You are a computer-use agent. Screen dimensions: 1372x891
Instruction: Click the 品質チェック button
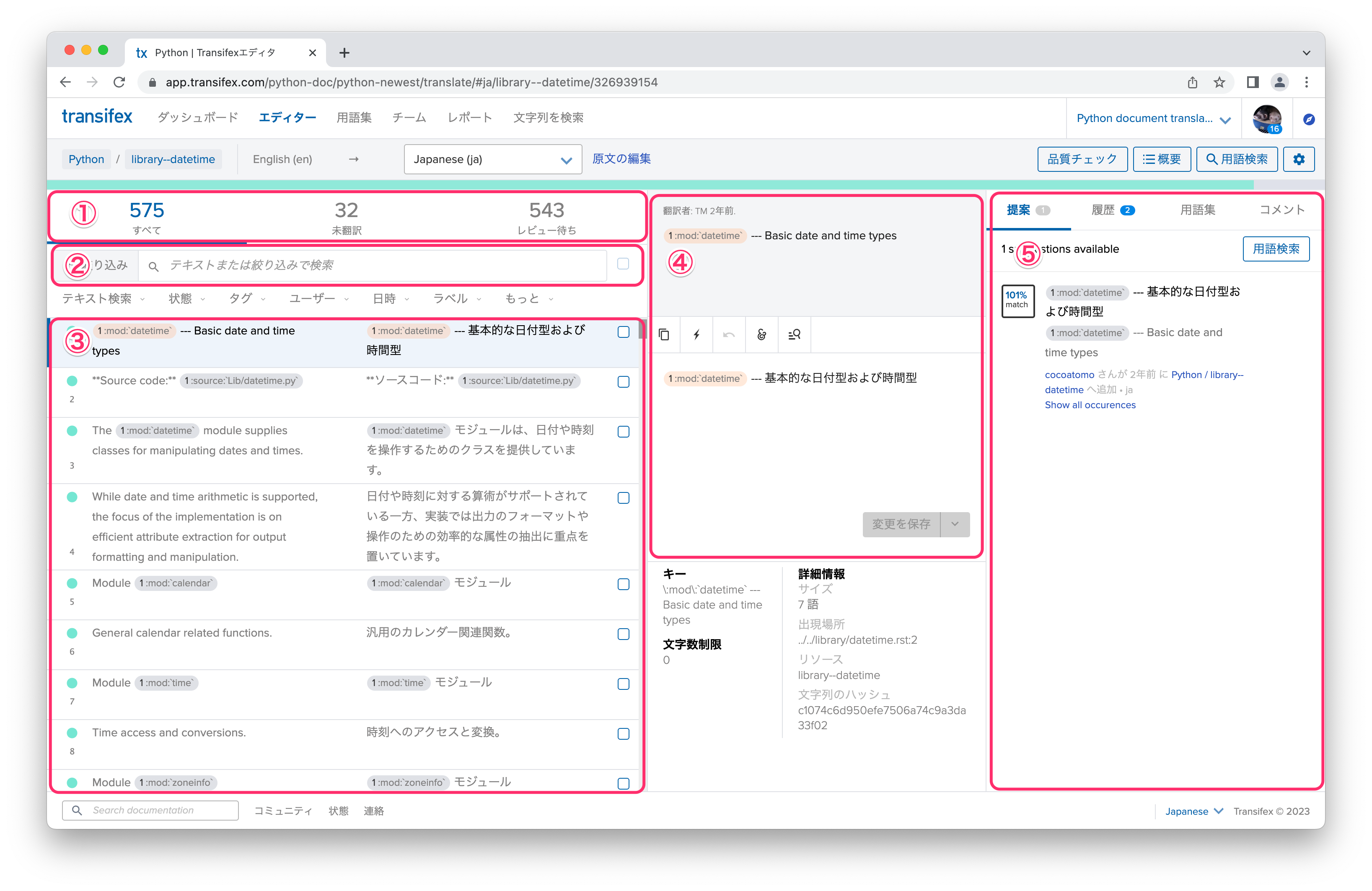[x=1082, y=159]
